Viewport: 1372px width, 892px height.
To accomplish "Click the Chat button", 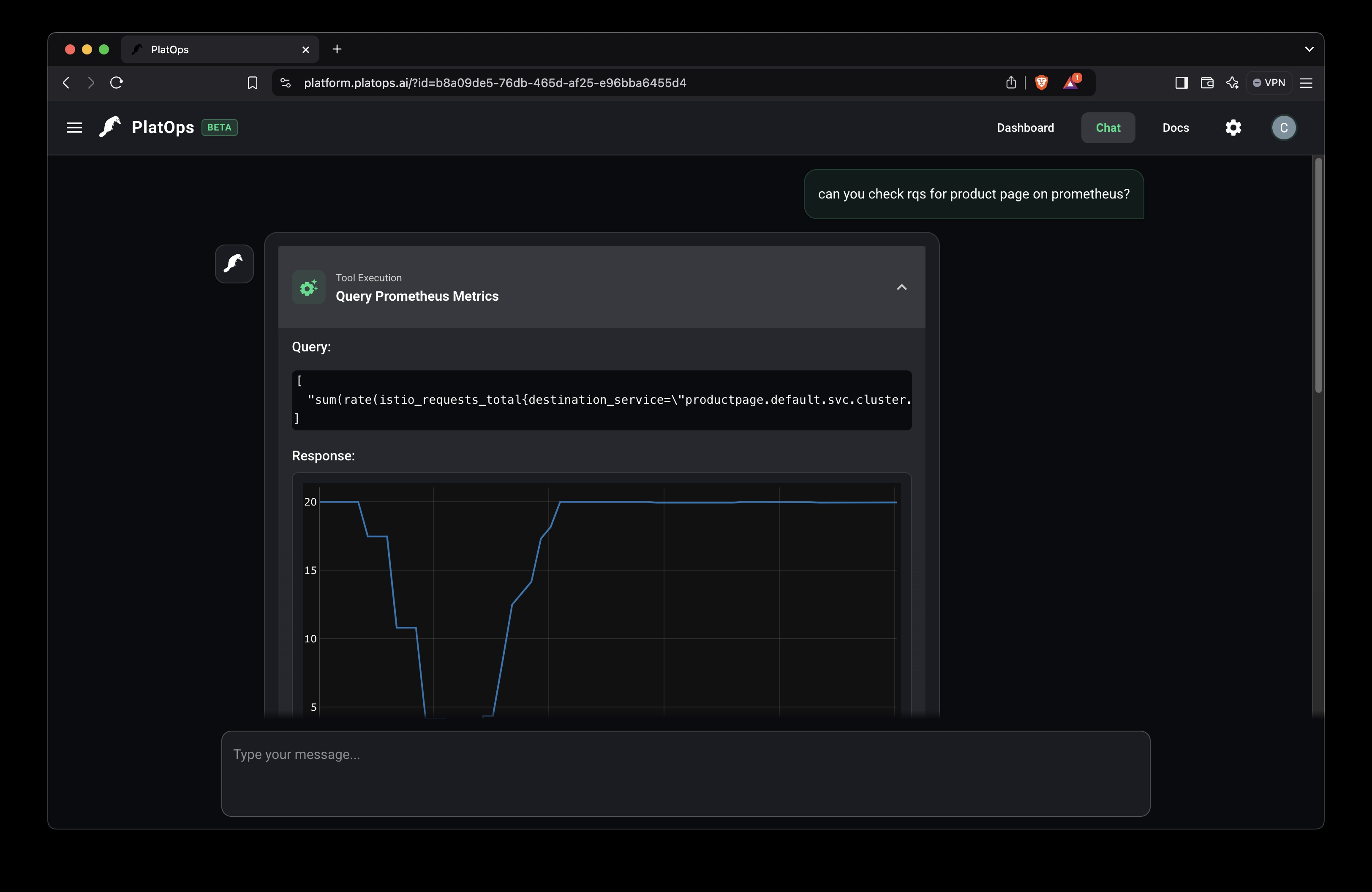I will coord(1108,127).
